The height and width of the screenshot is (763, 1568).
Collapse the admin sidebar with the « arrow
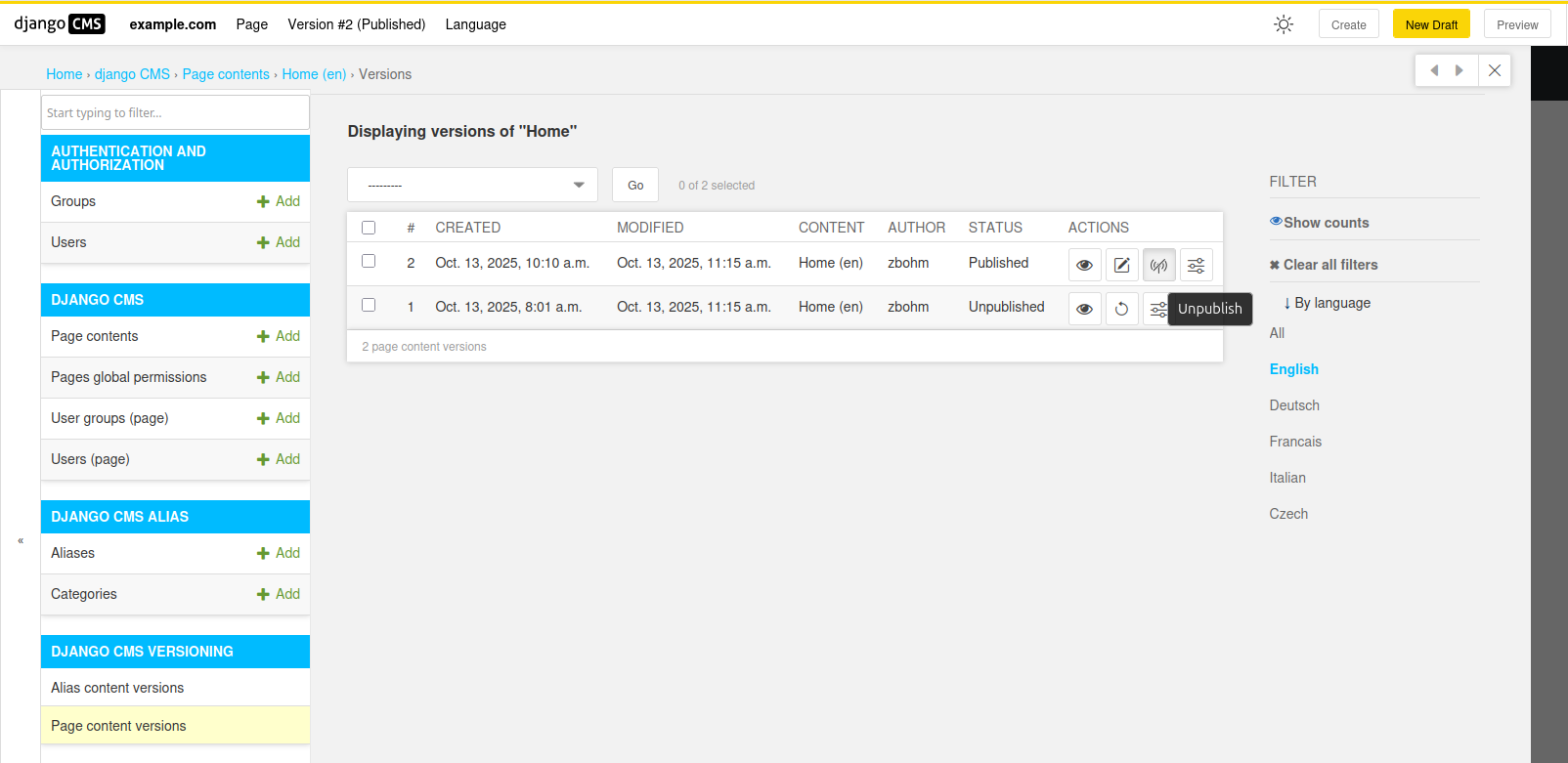(21, 540)
